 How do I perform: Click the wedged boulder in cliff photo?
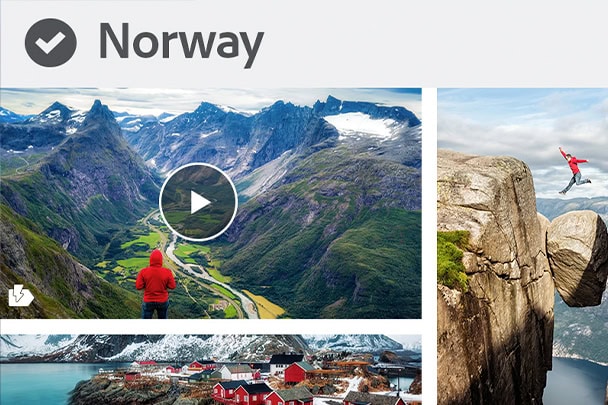pos(577,258)
